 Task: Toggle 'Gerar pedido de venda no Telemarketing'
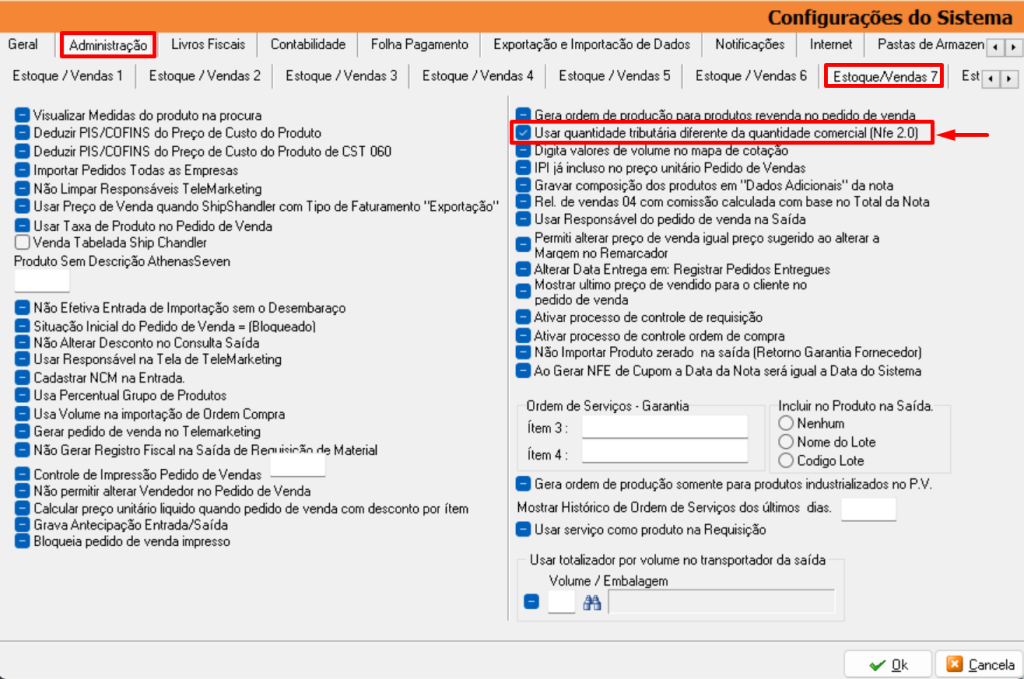(22, 432)
